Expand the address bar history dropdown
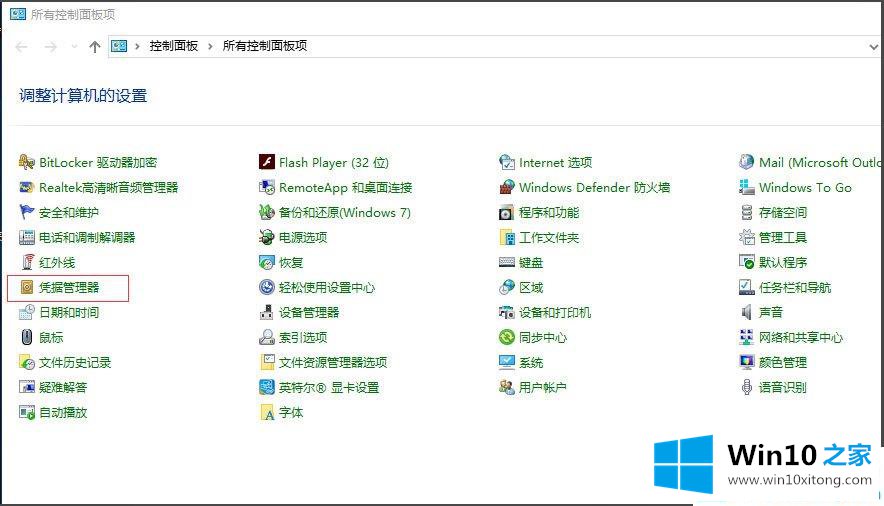884x506 pixels. 873,47
